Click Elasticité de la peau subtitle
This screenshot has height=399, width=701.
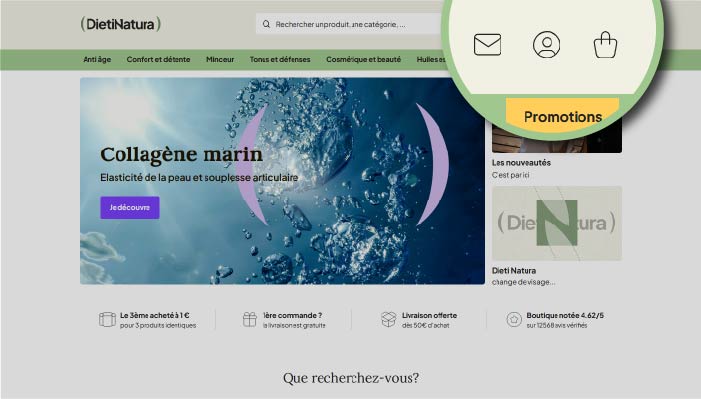[x=199, y=178]
